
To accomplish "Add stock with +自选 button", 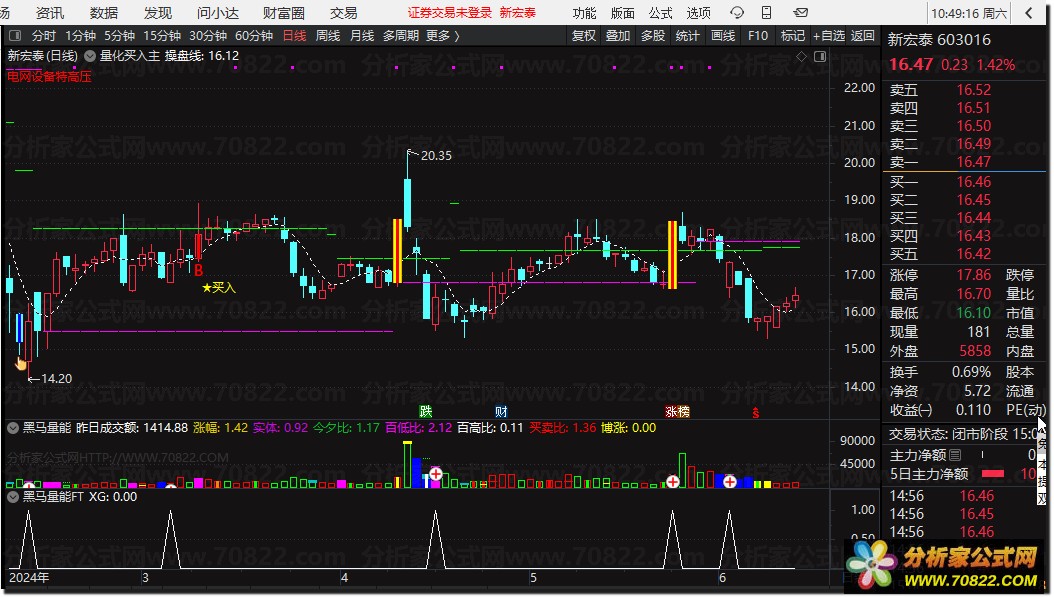I will tap(829, 36).
